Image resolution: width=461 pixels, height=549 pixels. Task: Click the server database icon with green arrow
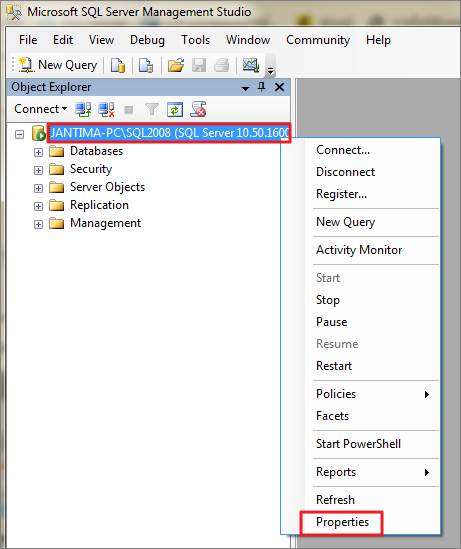39,133
